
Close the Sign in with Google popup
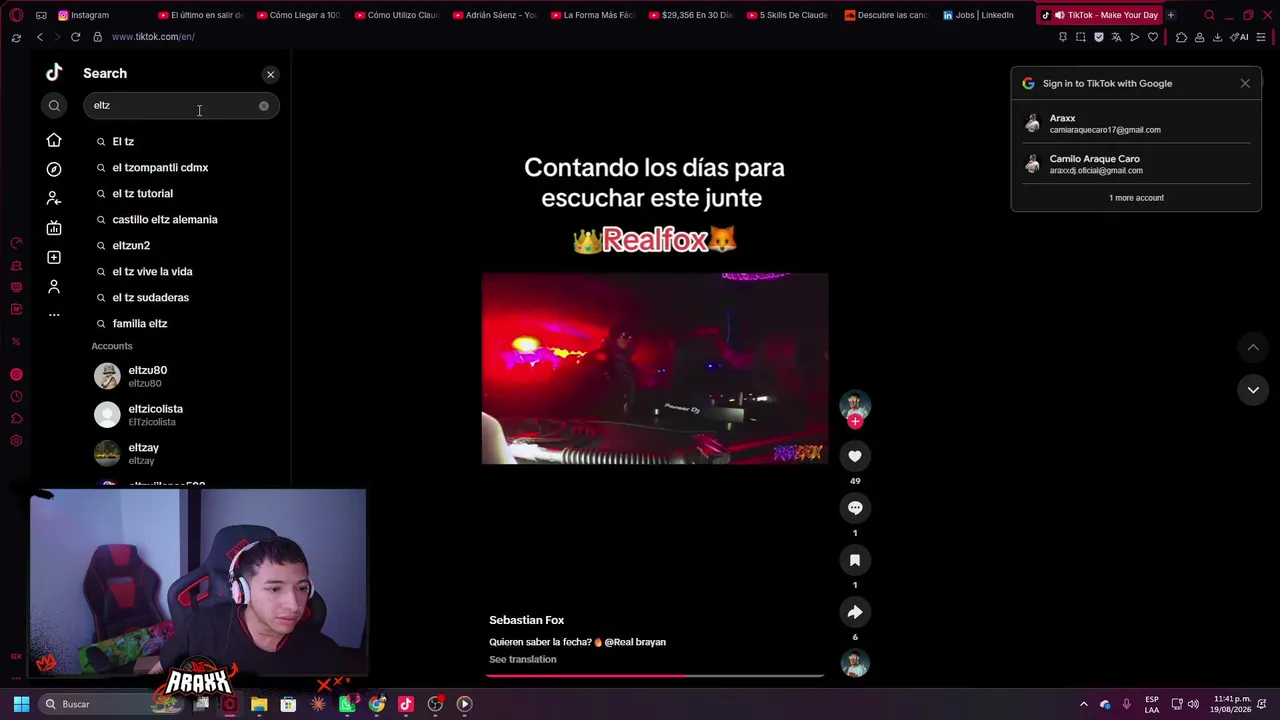pos(1245,84)
